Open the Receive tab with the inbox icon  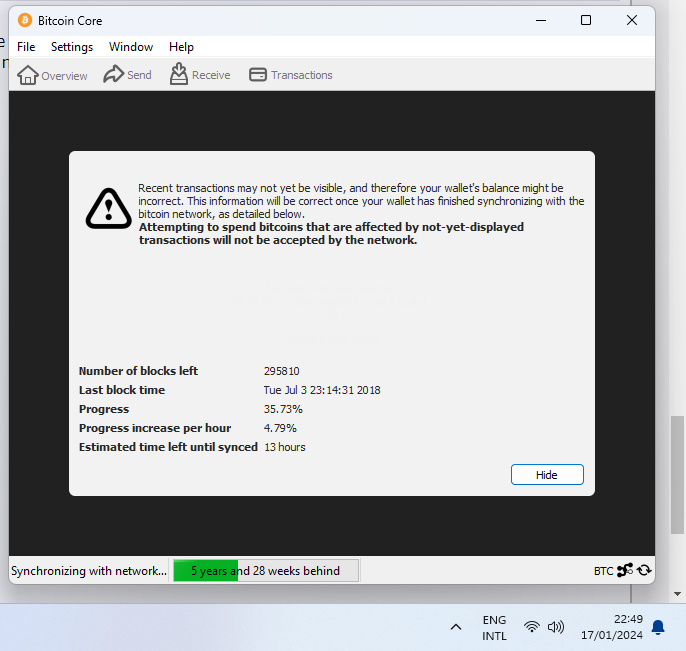click(200, 74)
